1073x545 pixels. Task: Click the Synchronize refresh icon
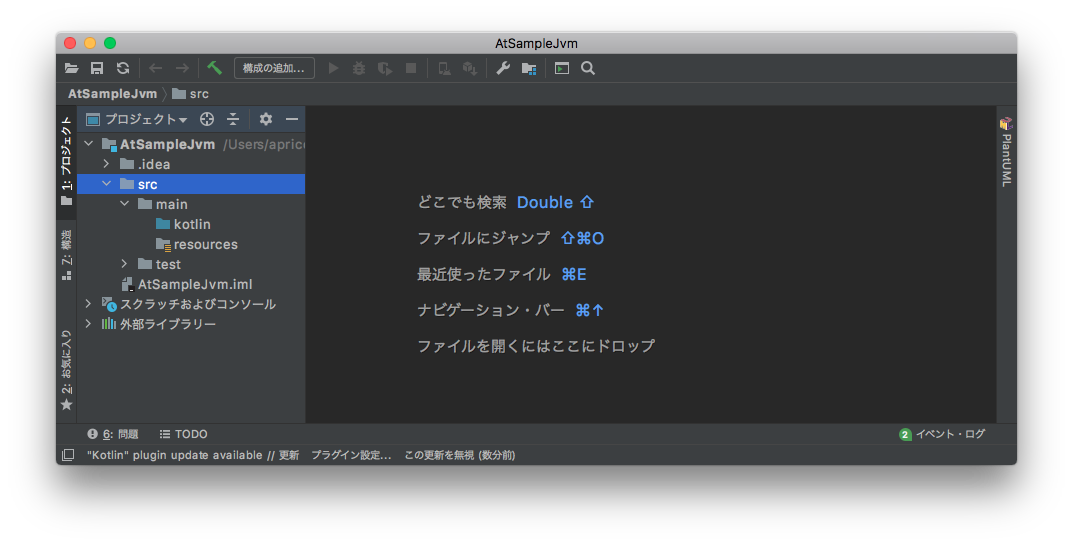click(122, 68)
